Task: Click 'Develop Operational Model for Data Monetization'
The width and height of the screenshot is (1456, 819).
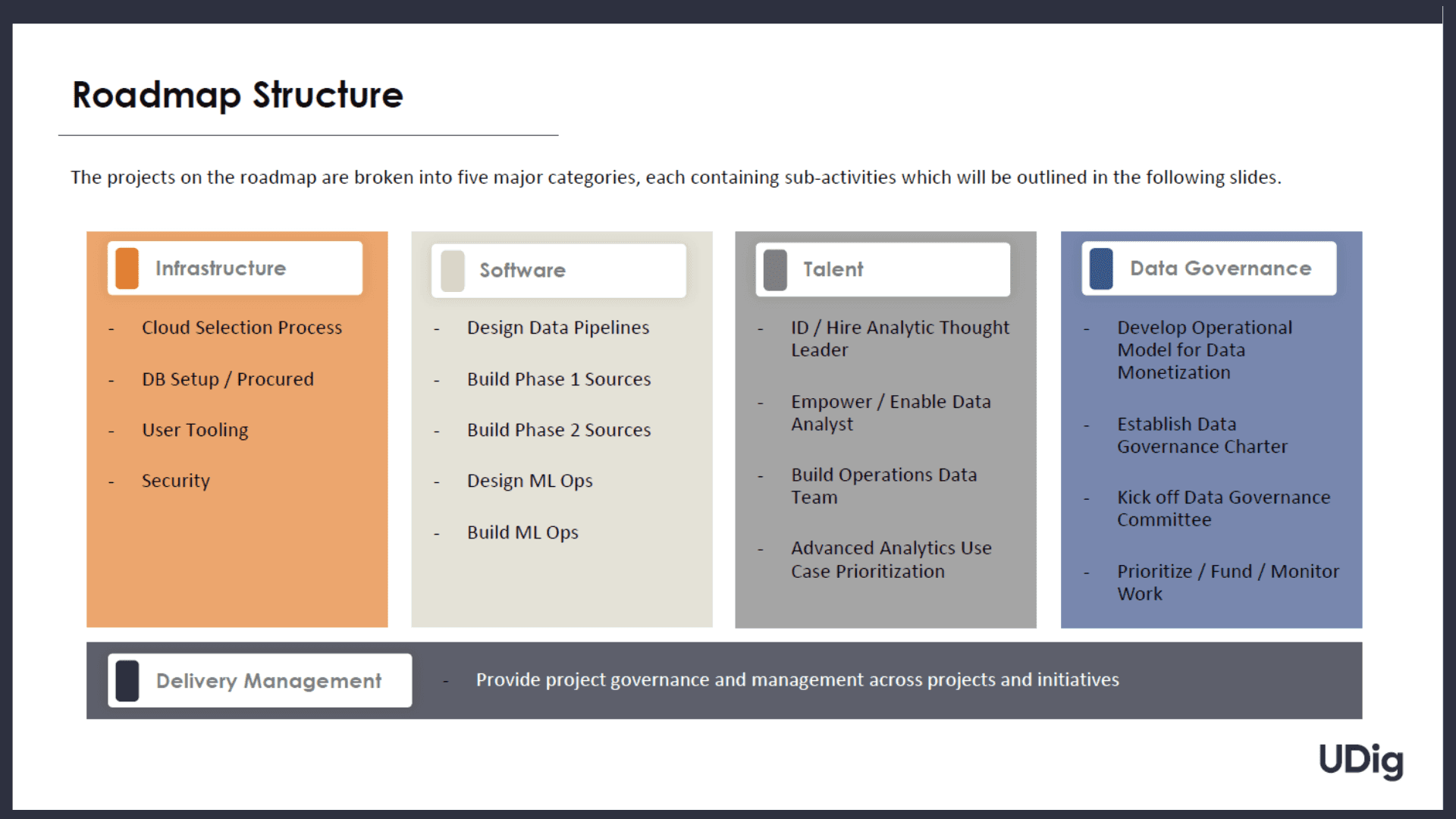Action: [1204, 350]
